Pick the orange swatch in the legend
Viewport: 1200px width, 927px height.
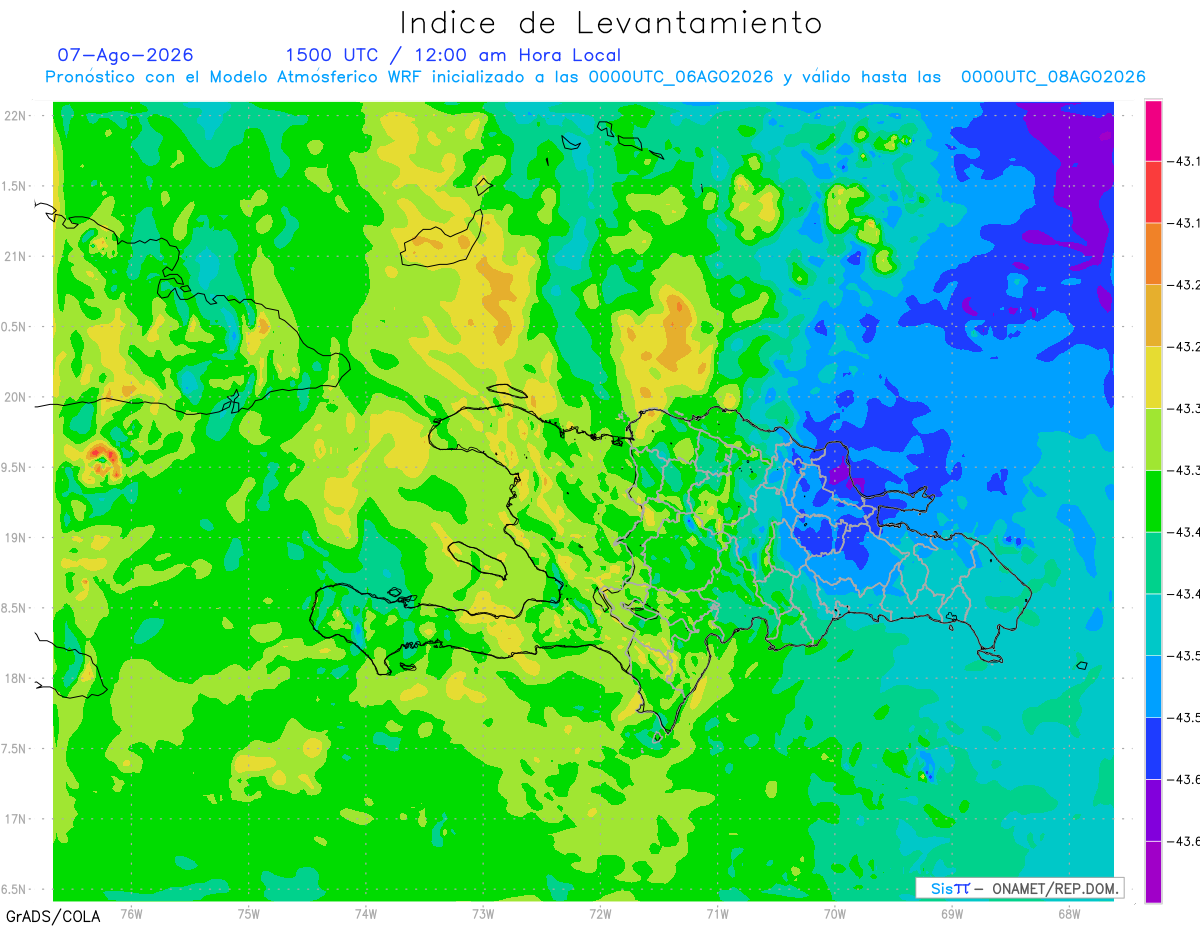(x=1153, y=254)
